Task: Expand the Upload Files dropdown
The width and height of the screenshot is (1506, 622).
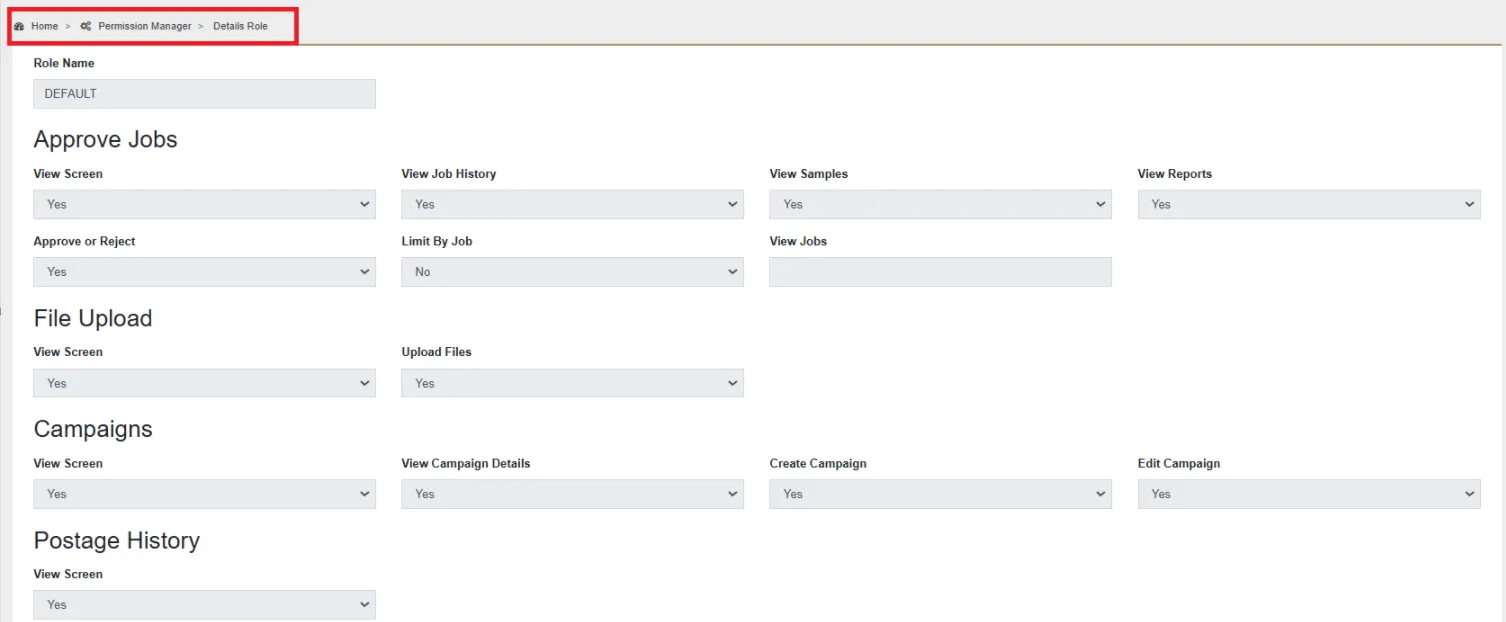Action: click(572, 383)
